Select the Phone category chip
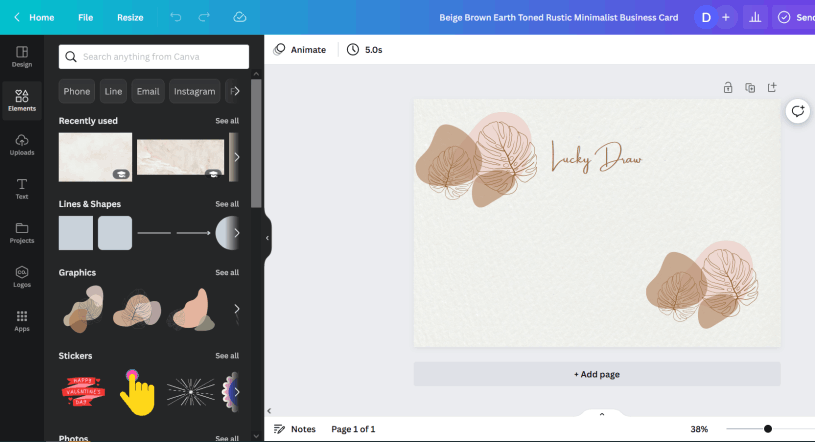Image resolution: width=815 pixels, height=442 pixels. pyautogui.click(x=76, y=91)
